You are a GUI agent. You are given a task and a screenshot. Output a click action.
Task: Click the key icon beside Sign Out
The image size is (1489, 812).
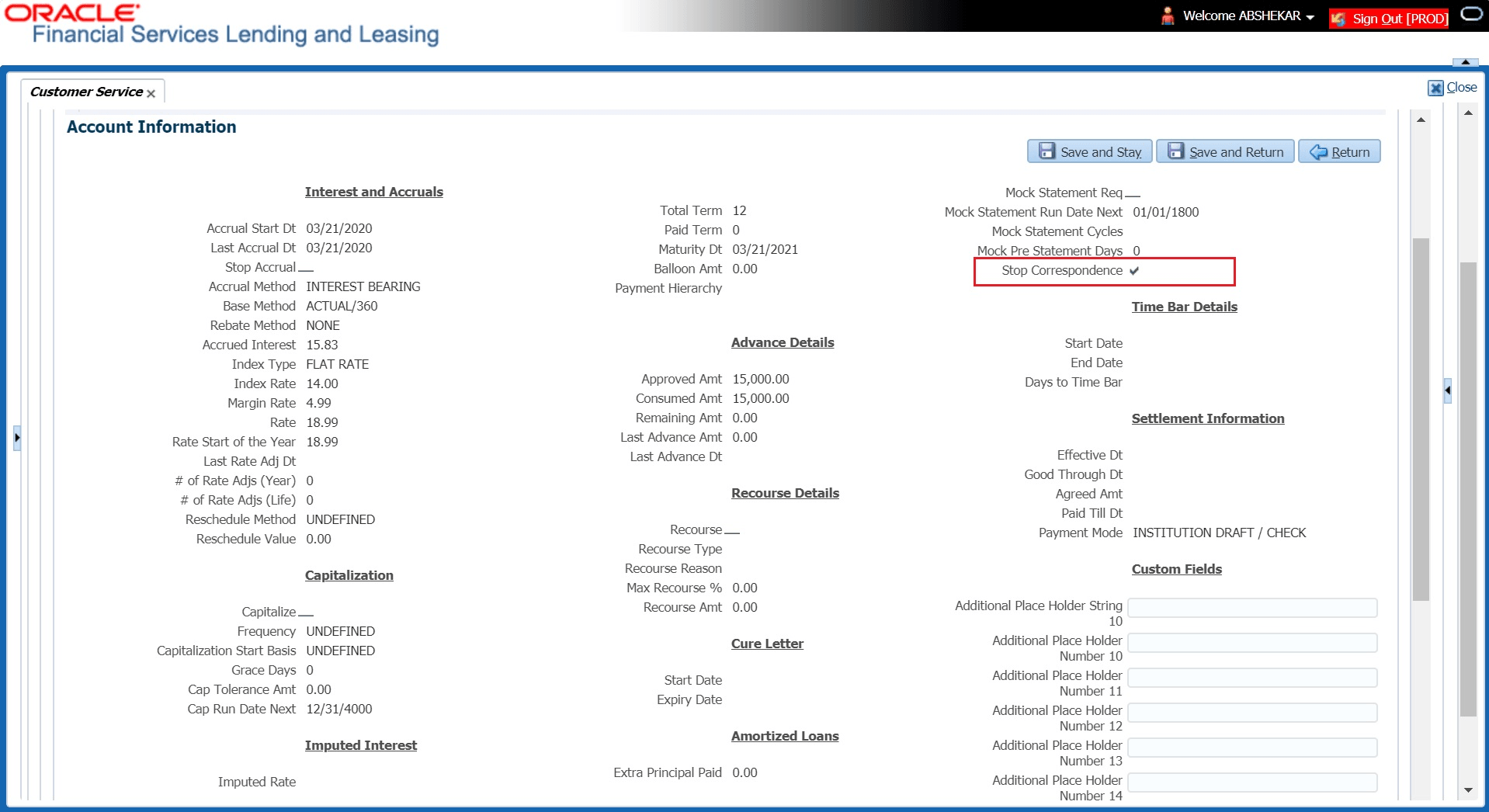pyautogui.click(x=1338, y=17)
